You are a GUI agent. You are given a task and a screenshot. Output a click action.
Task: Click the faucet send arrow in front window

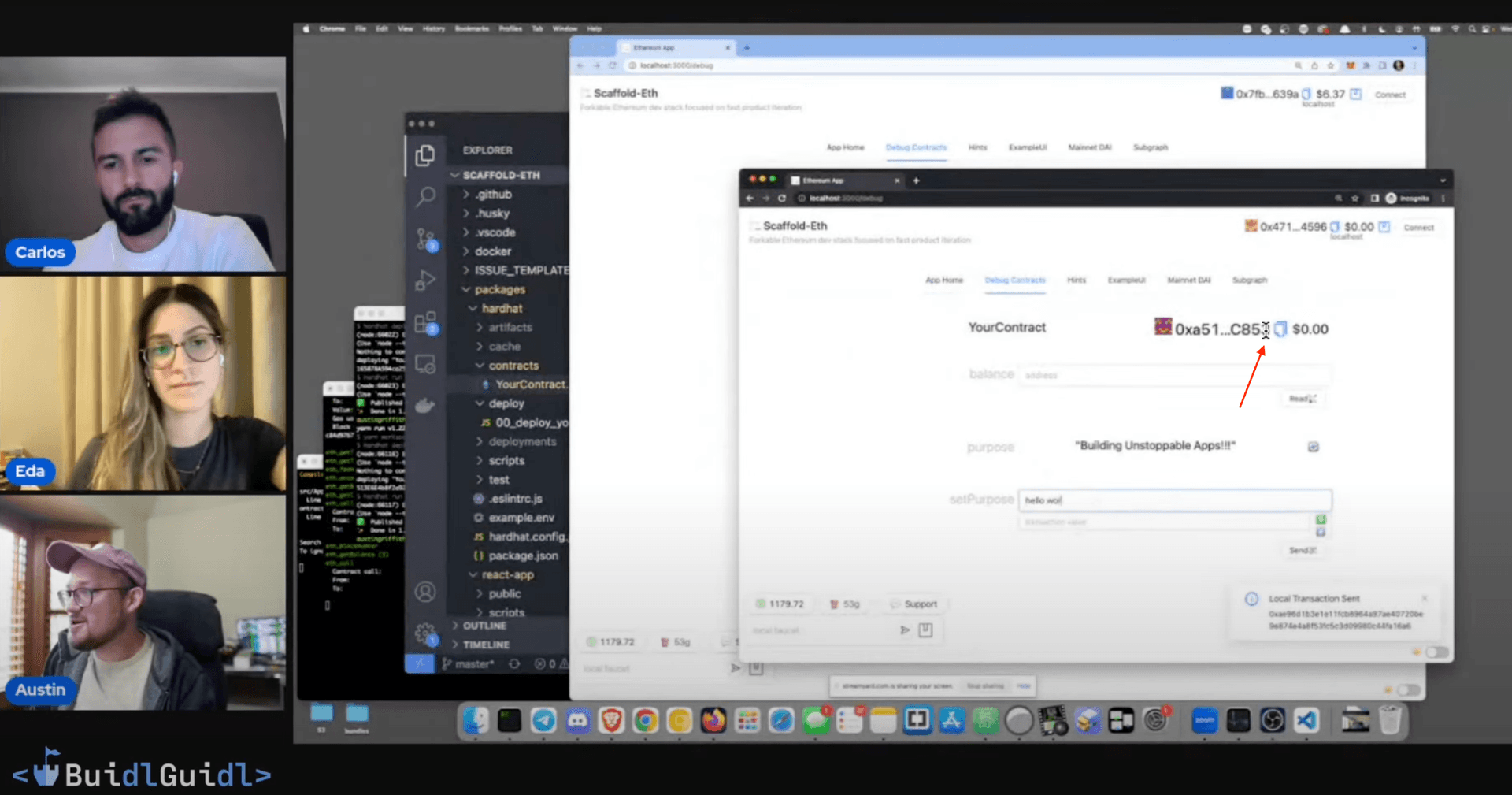click(905, 630)
